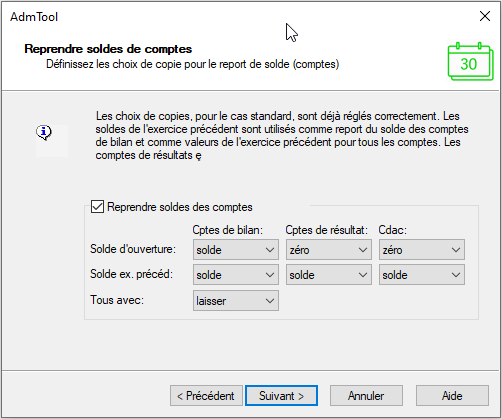The height and width of the screenshot is (419, 502).
Task: Expand Solde ex. précéd Cptes de bilan dropdown
Action: [x=236, y=275]
